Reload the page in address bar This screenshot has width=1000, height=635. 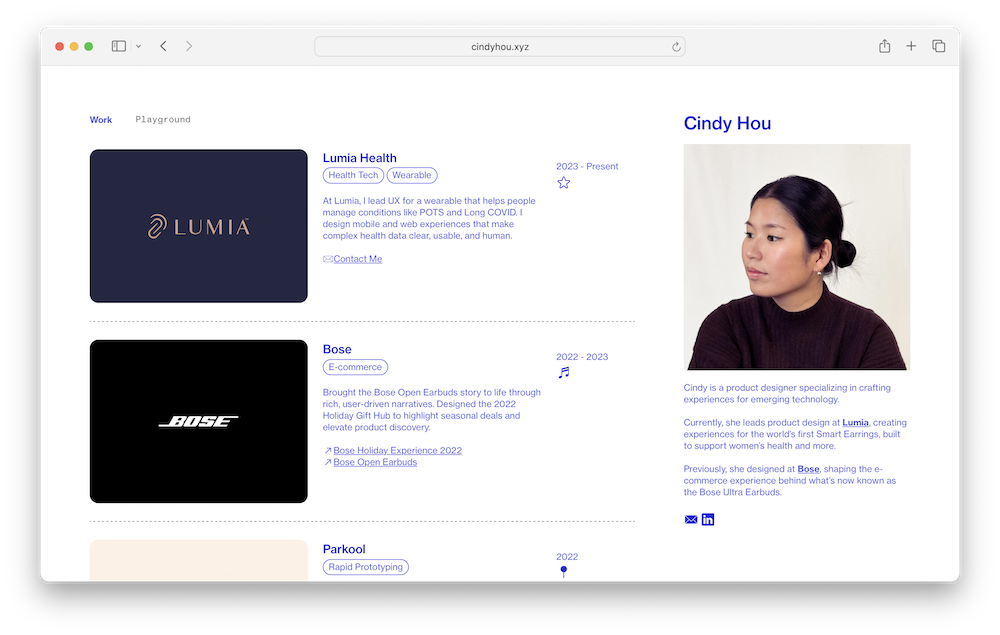[x=676, y=47]
